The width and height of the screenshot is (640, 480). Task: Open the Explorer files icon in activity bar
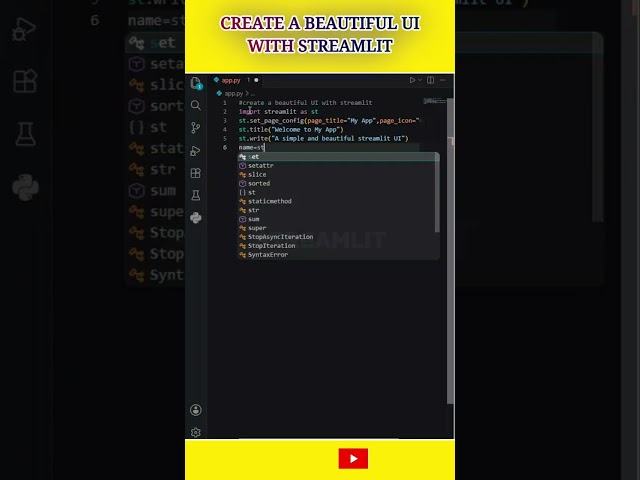tap(196, 83)
